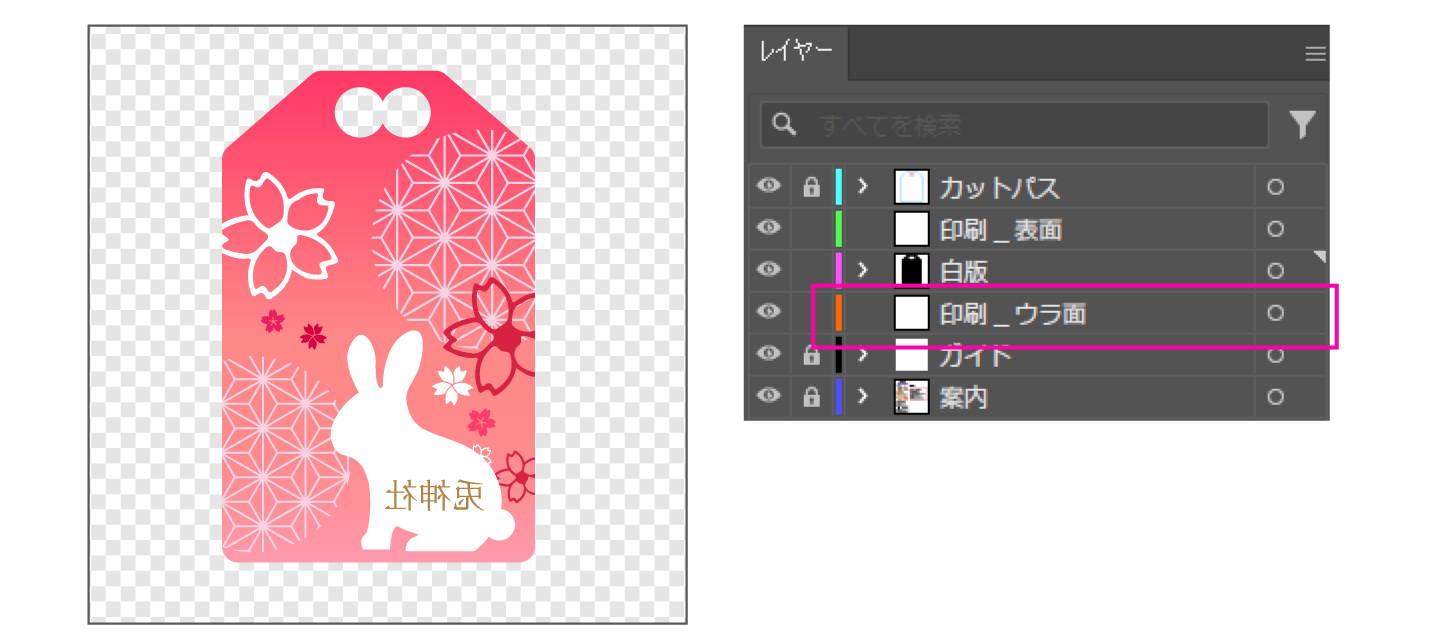Click the すべてを検索 search field
Image resolution: width=1430 pixels, height=640 pixels.
(x=1014, y=125)
